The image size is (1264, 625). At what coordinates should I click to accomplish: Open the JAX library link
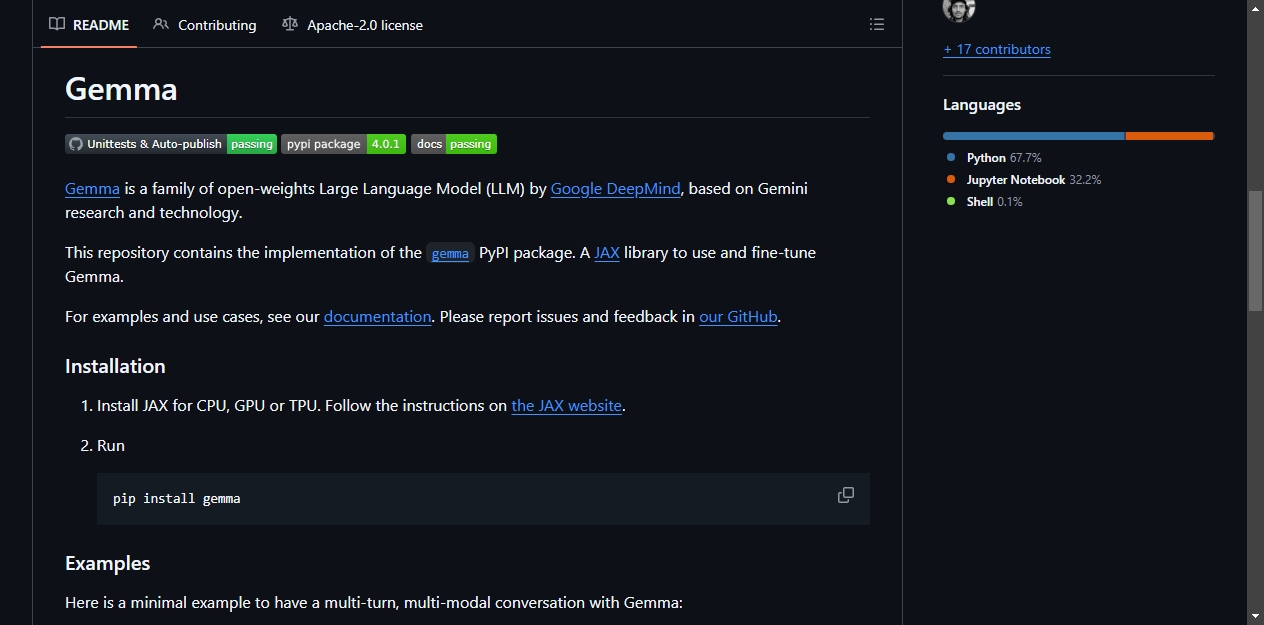coord(607,252)
